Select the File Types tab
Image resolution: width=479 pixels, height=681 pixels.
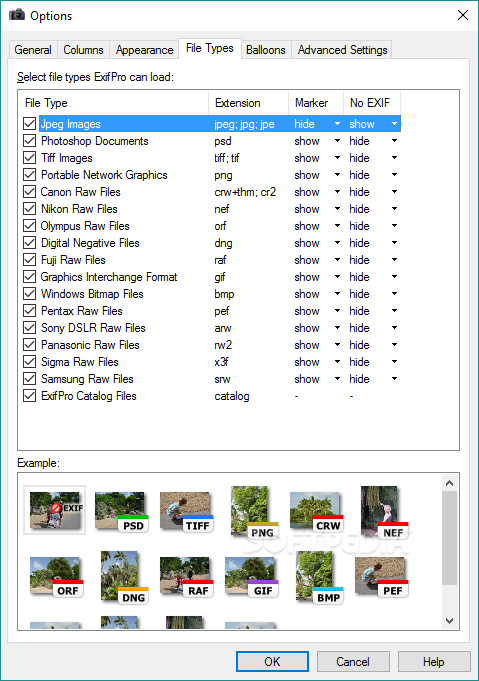click(x=209, y=48)
